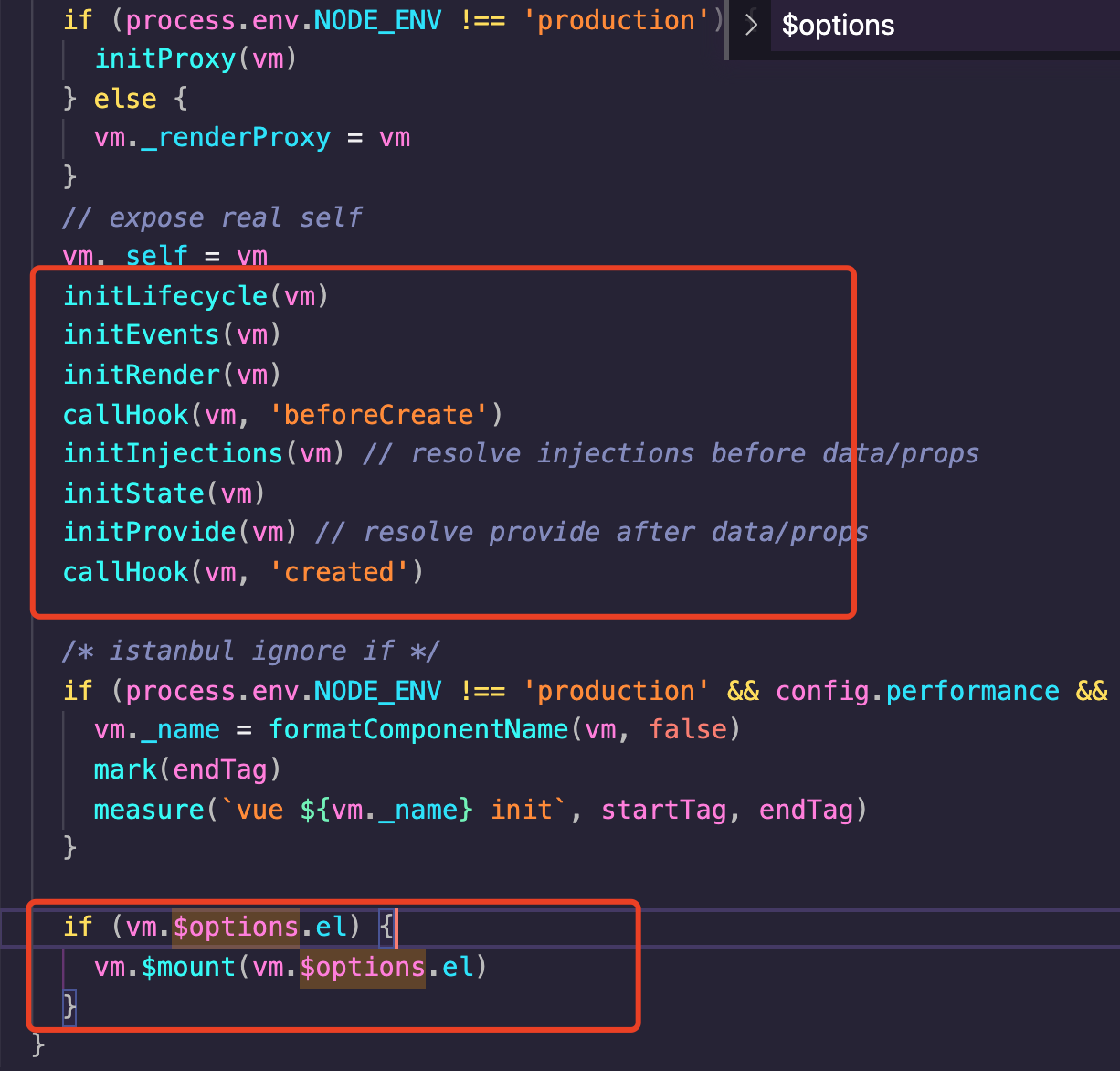Screen dimensions: 1120x1071
Task: Click the highlighted closing brace after $mount
Action: point(69,1006)
